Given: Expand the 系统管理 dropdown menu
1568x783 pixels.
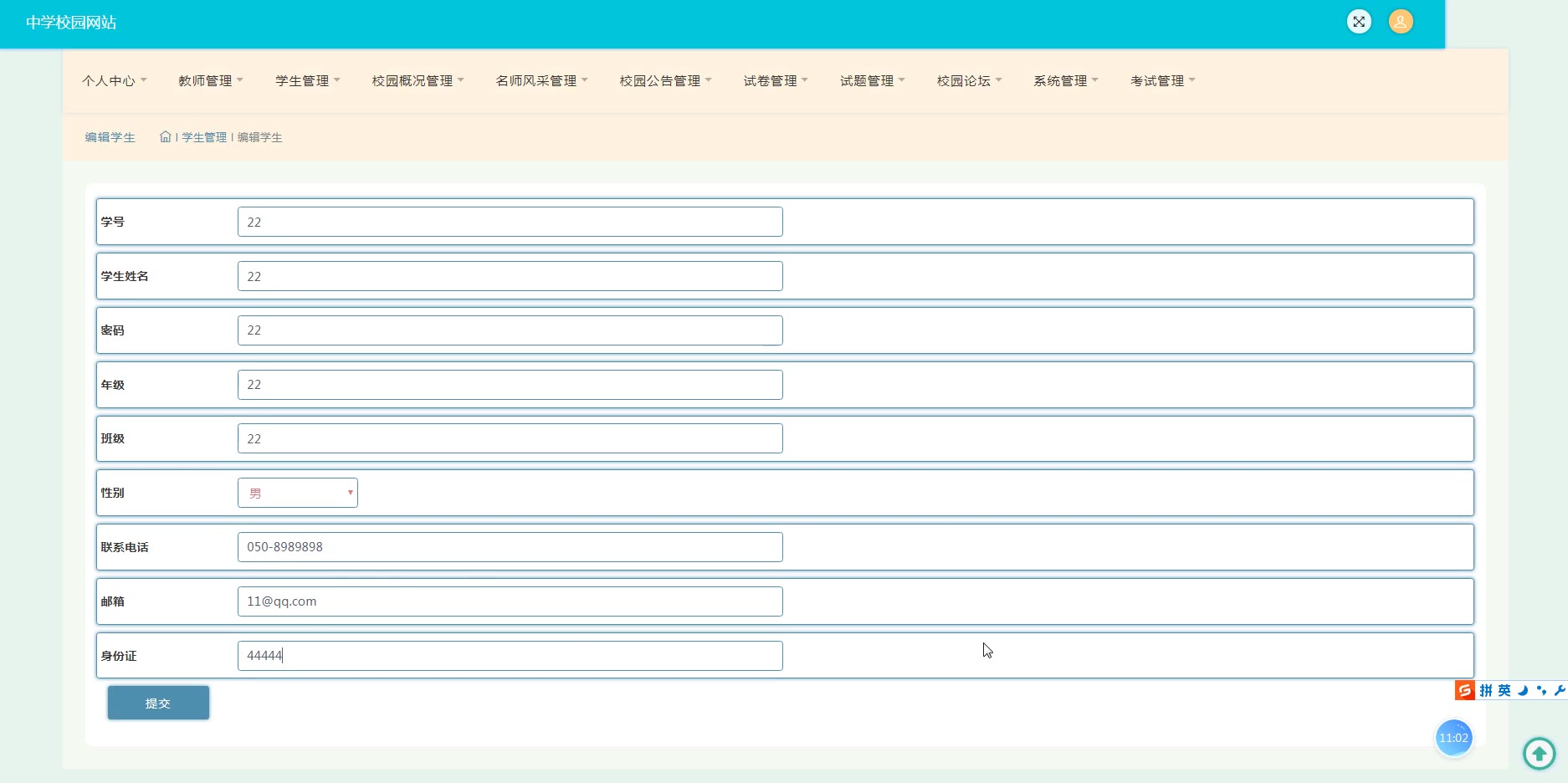Looking at the screenshot, I should pos(1066,81).
